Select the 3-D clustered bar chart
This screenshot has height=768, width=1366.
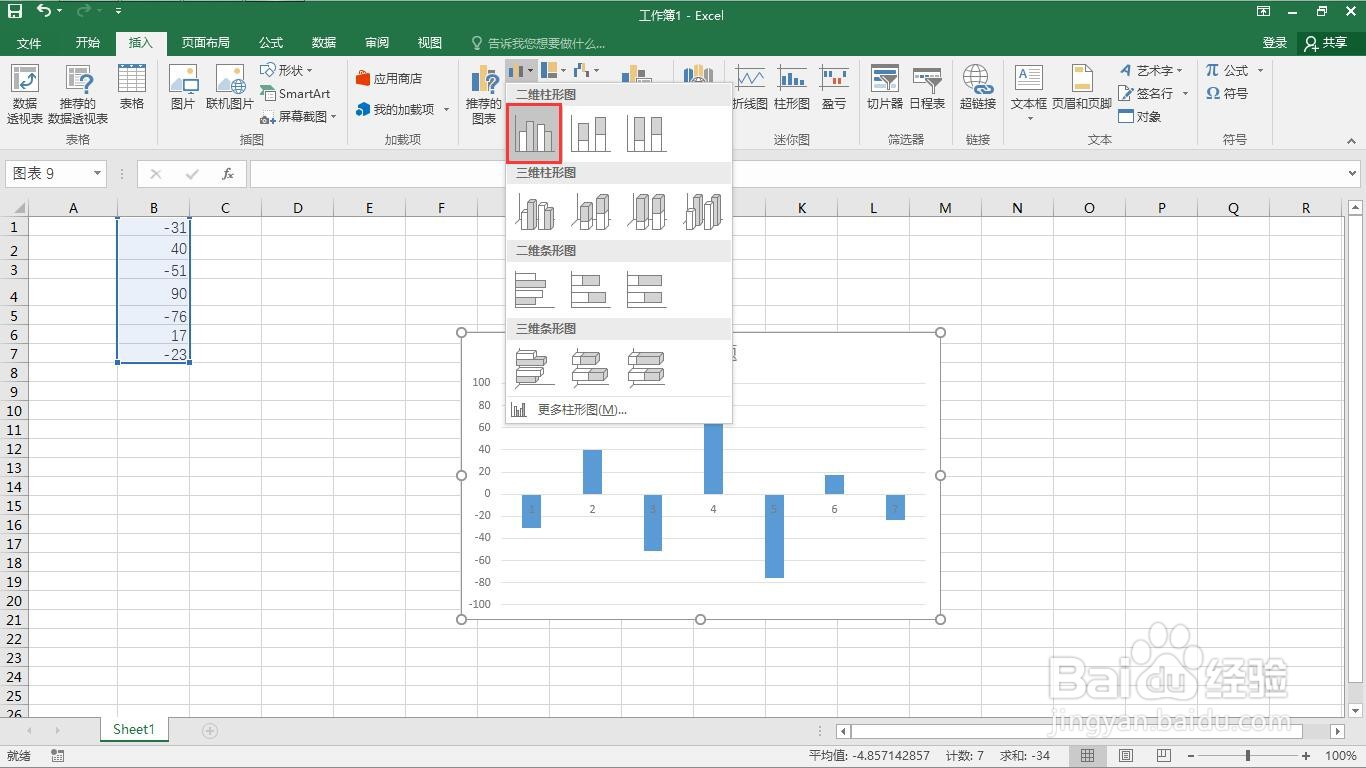(x=534, y=367)
